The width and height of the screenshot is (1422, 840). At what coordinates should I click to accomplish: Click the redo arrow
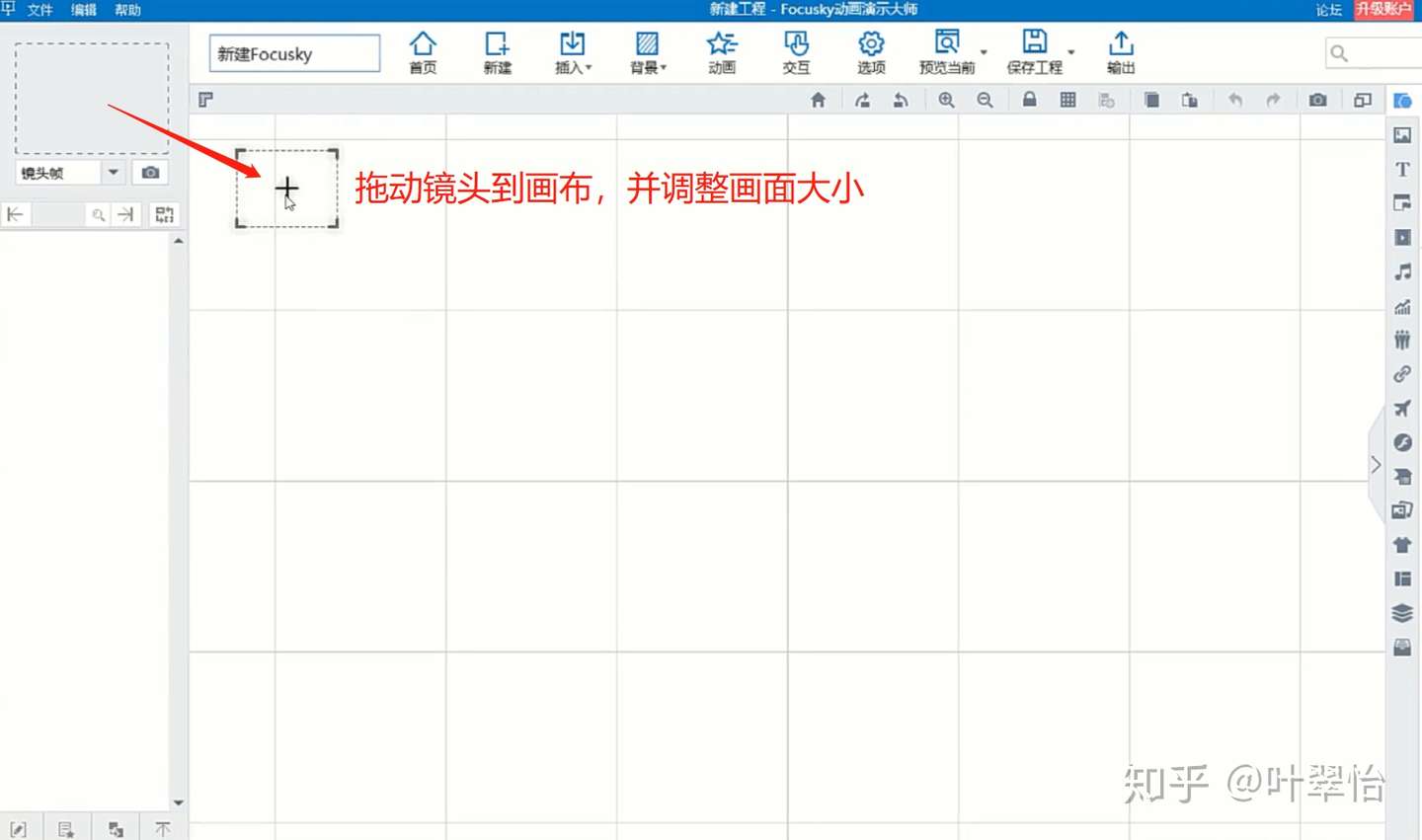pos(1273,100)
